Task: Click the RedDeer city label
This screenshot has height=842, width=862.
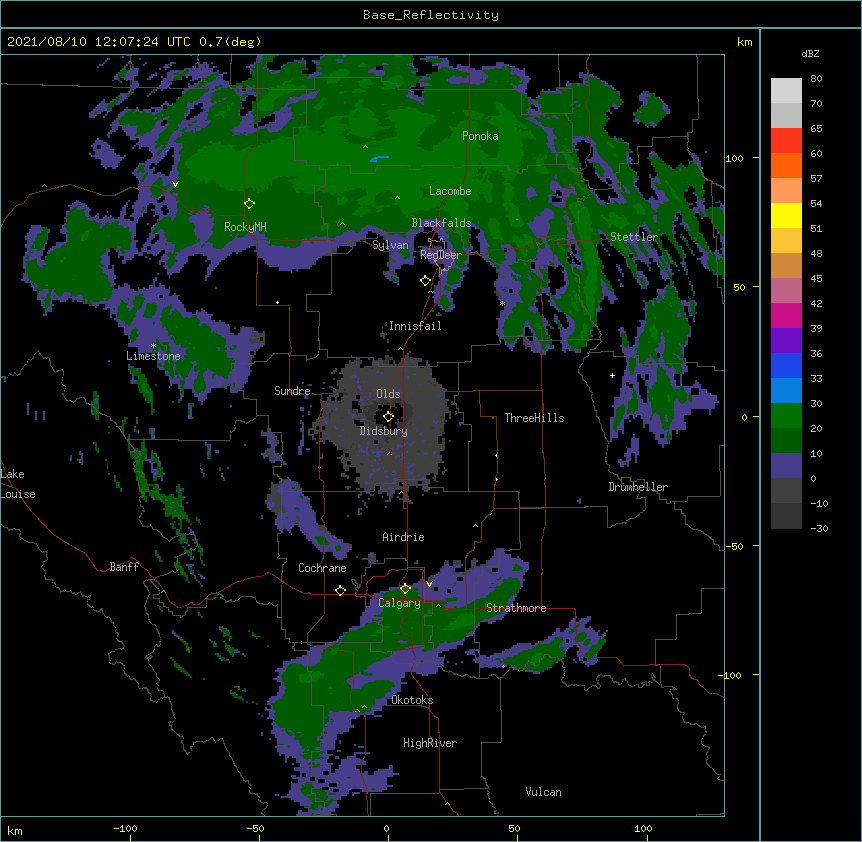Action: pos(441,255)
